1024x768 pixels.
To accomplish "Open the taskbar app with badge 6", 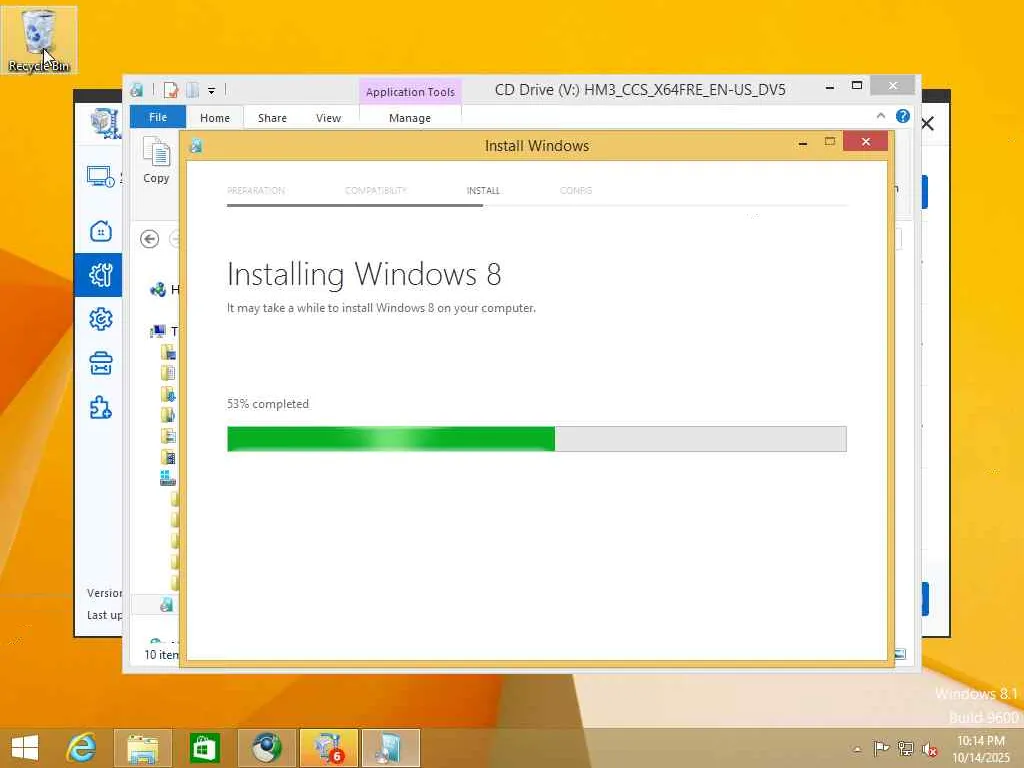I will coord(328,748).
